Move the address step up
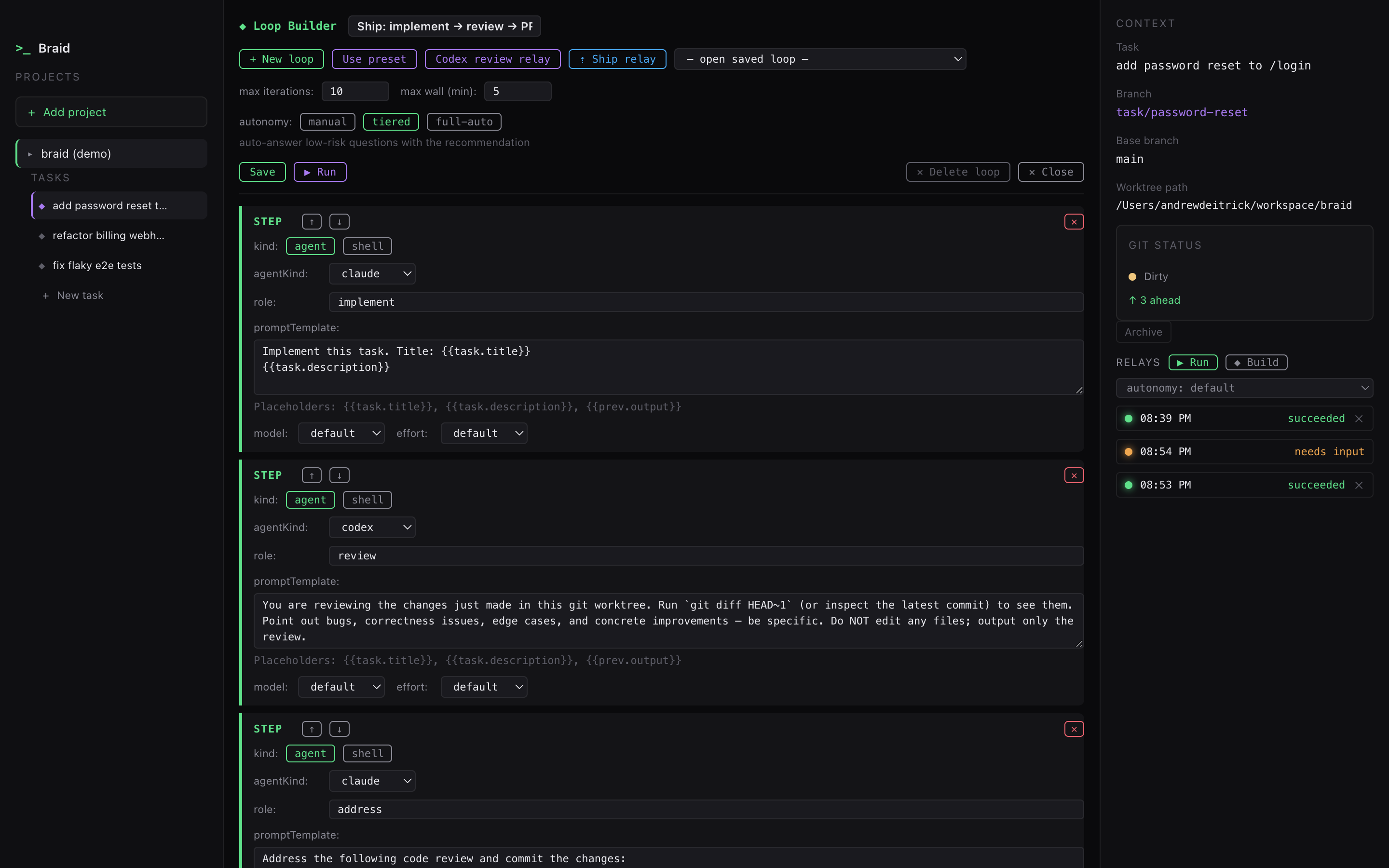1389x868 pixels. [x=312, y=729]
